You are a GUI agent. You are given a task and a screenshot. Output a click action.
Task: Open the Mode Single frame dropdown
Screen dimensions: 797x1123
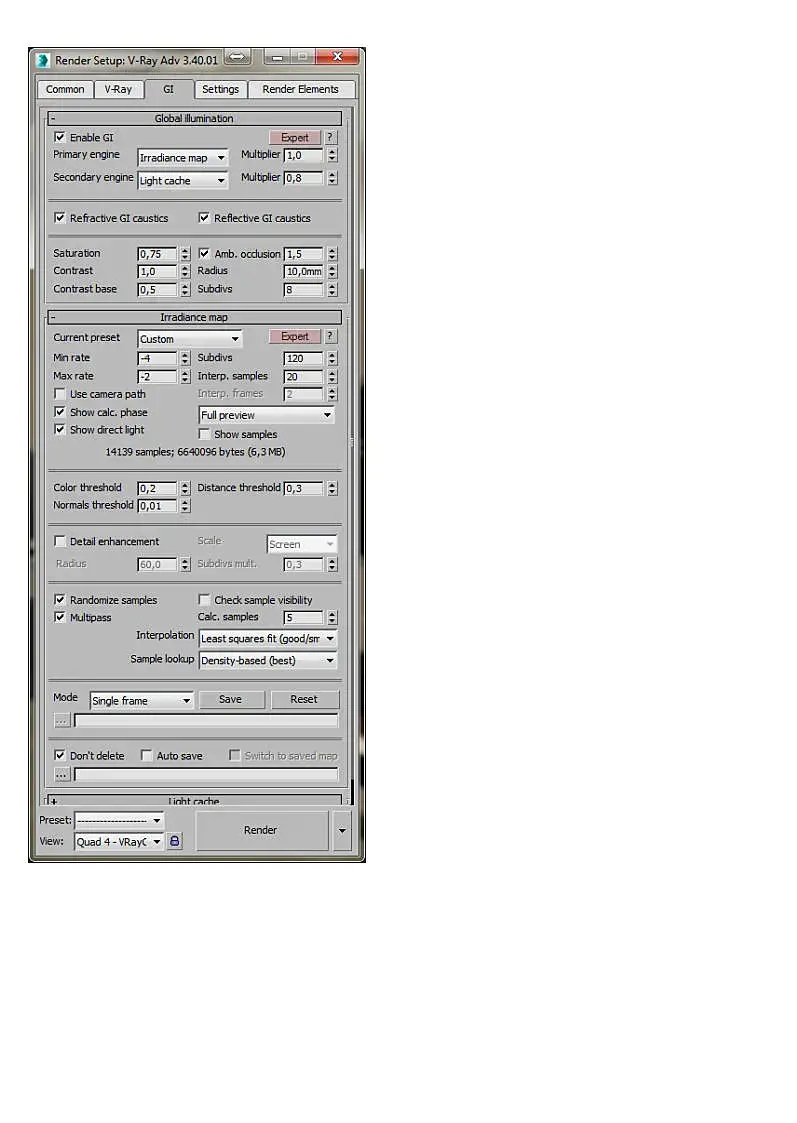coord(142,700)
